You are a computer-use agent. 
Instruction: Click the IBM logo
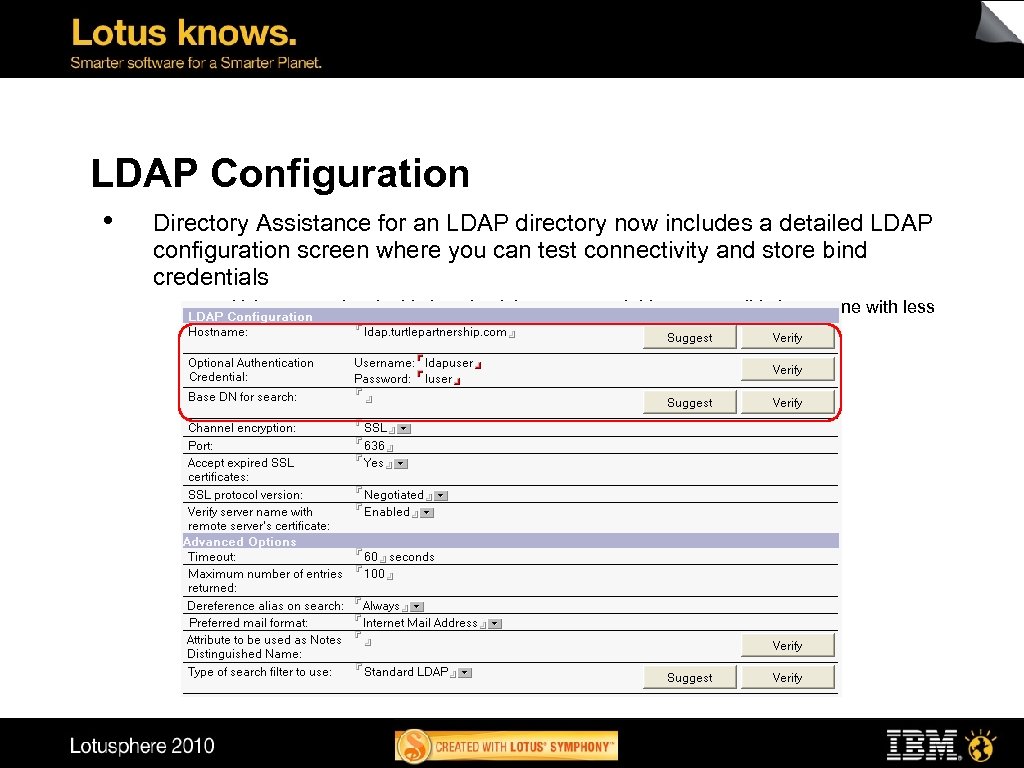click(x=920, y=744)
